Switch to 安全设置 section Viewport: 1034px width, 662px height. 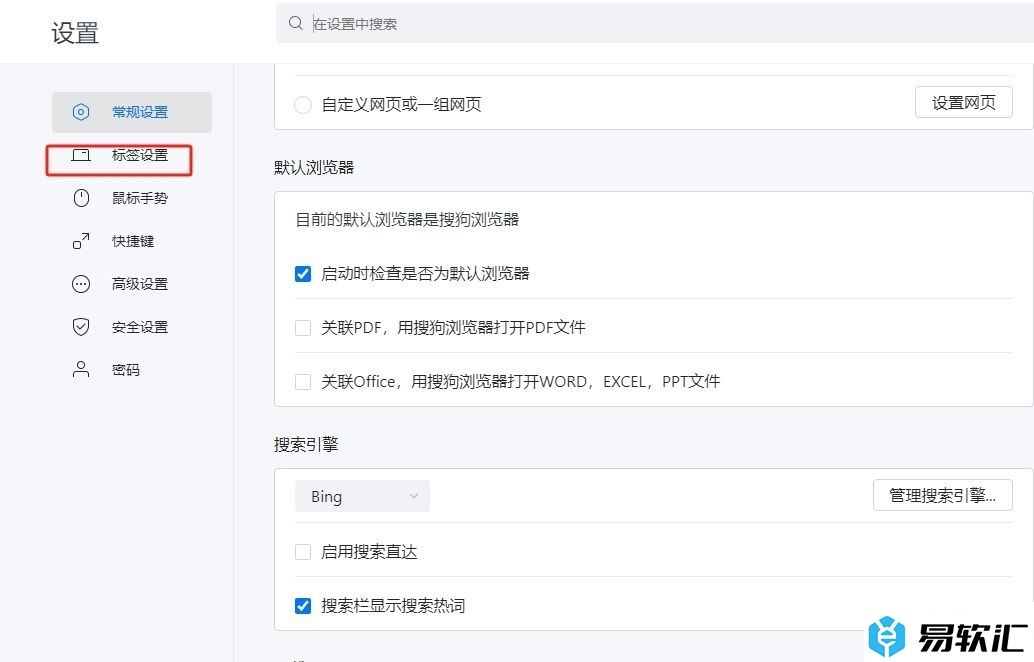[x=132, y=327]
